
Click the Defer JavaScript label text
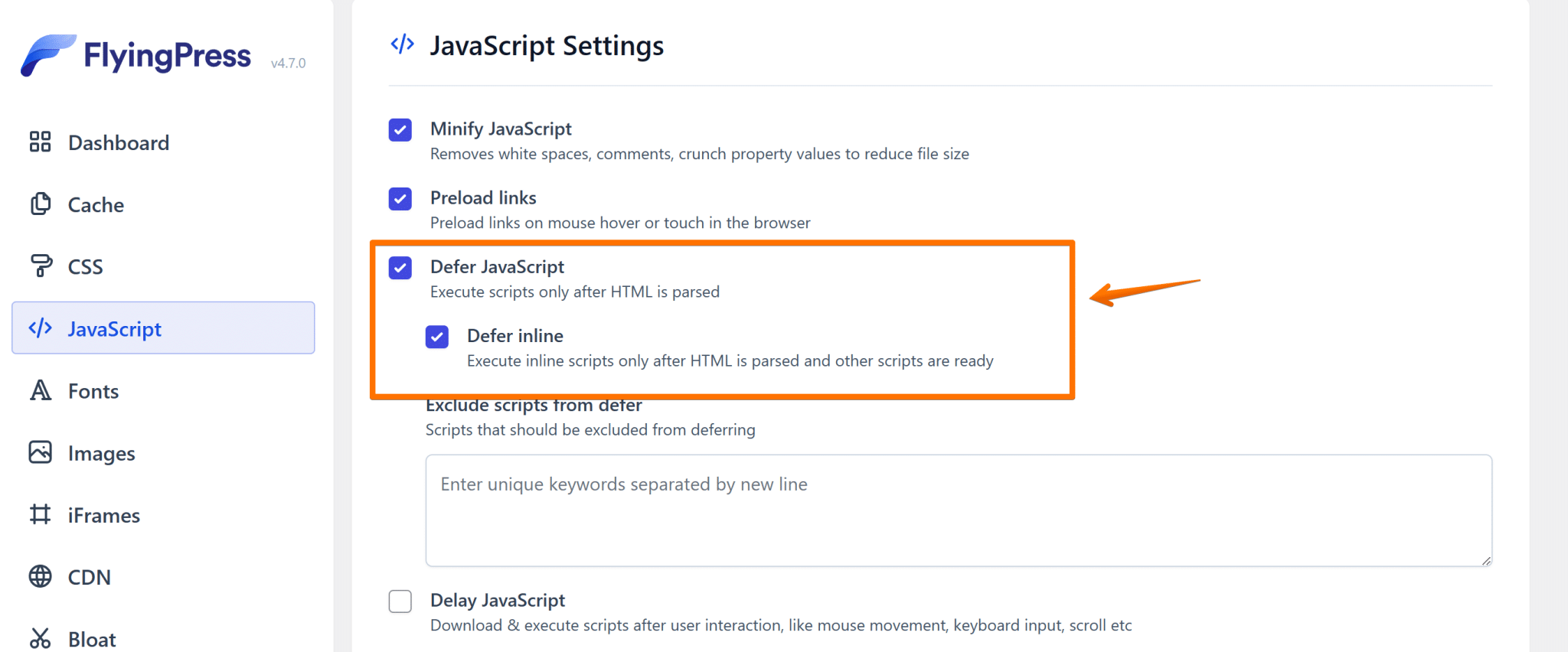pos(497,267)
